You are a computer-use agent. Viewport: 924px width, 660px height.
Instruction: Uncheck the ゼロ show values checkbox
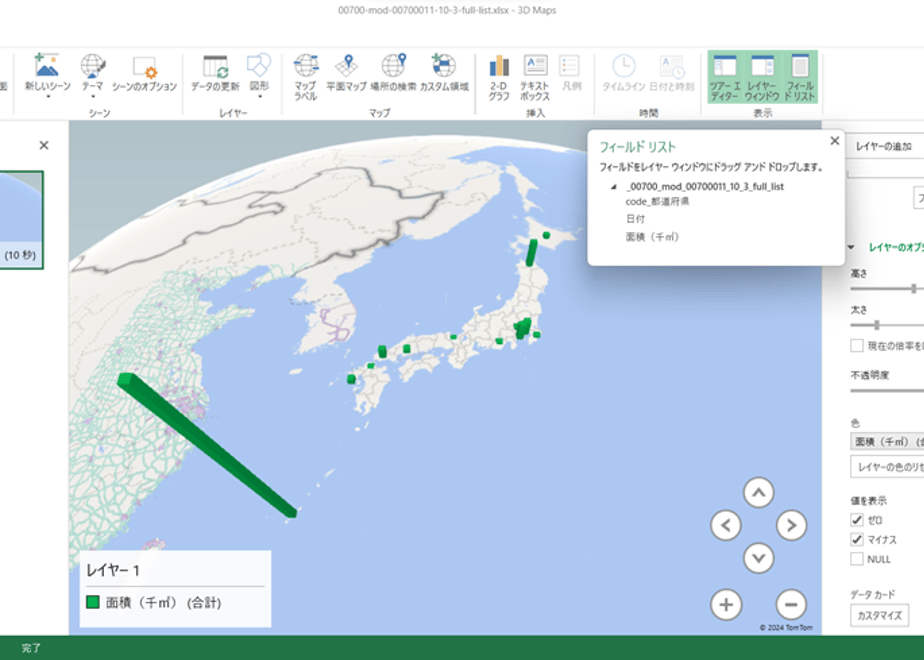(x=857, y=520)
